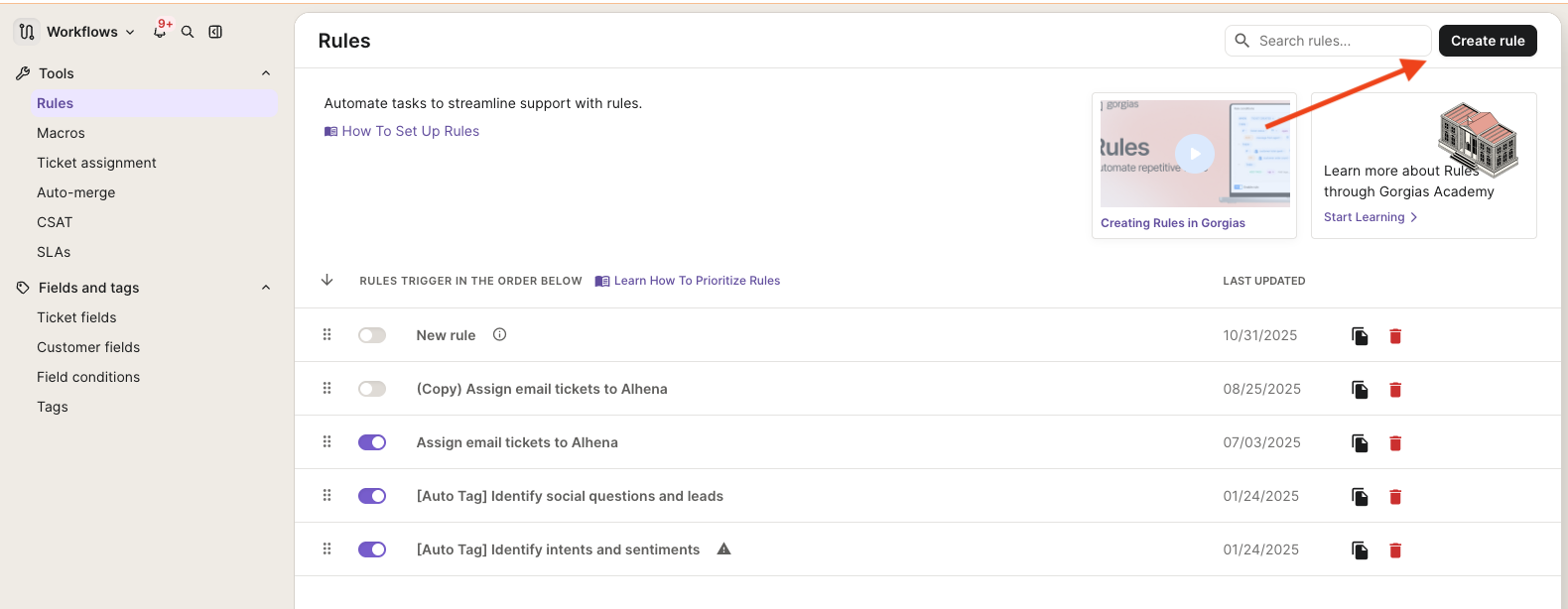
Task: Click the 10/31/2025 date cell
Action: 1260,335
